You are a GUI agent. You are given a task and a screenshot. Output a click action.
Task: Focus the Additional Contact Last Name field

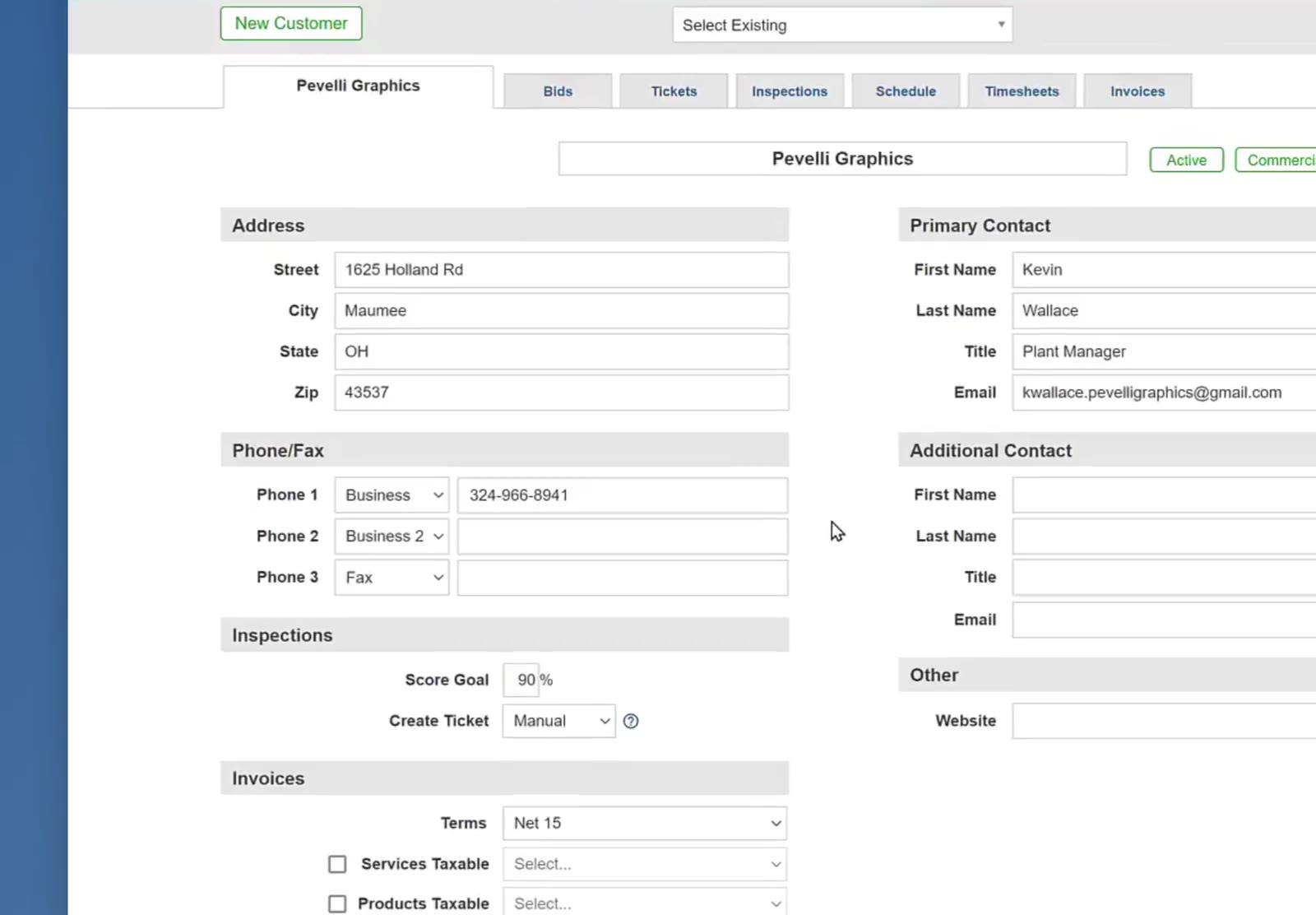[x=1164, y=536]
